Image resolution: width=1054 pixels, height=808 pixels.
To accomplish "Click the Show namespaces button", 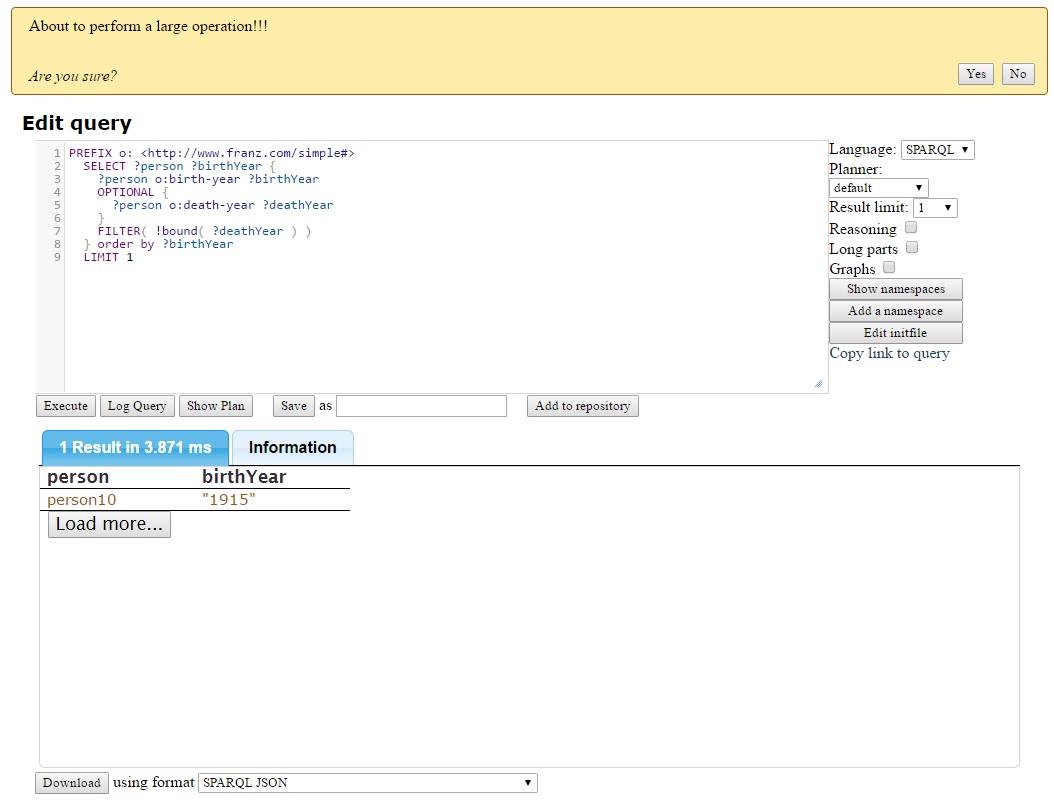I will (x=895, y=289).
